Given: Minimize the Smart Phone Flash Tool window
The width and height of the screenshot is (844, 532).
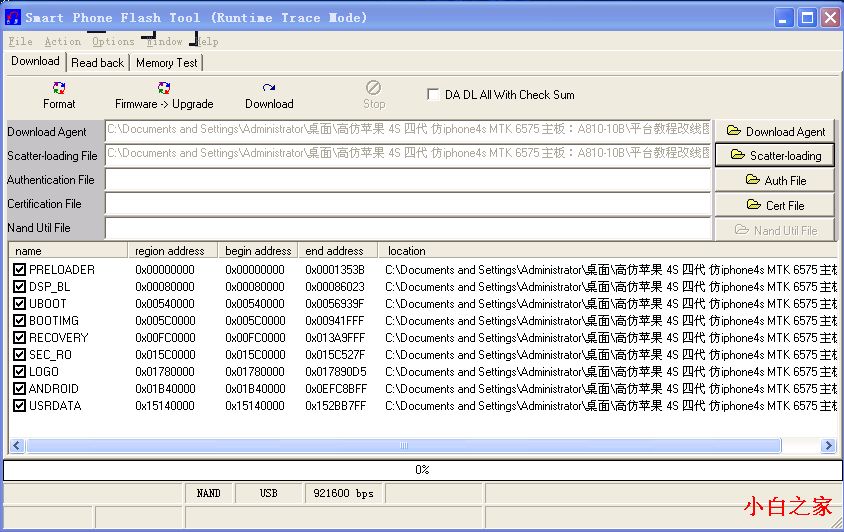Looking at the screenshot, I should pos(784,18).
